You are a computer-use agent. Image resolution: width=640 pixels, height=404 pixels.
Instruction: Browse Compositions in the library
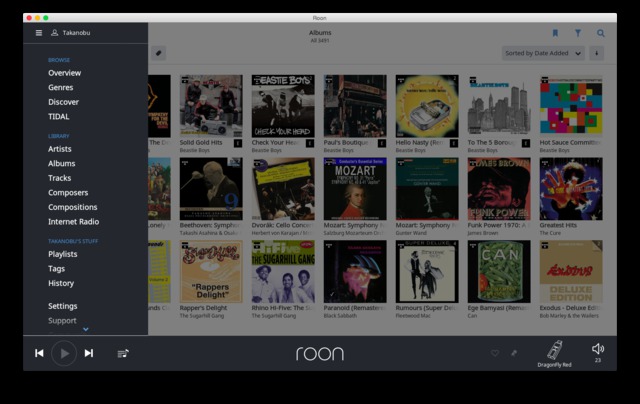coord(73,207)
